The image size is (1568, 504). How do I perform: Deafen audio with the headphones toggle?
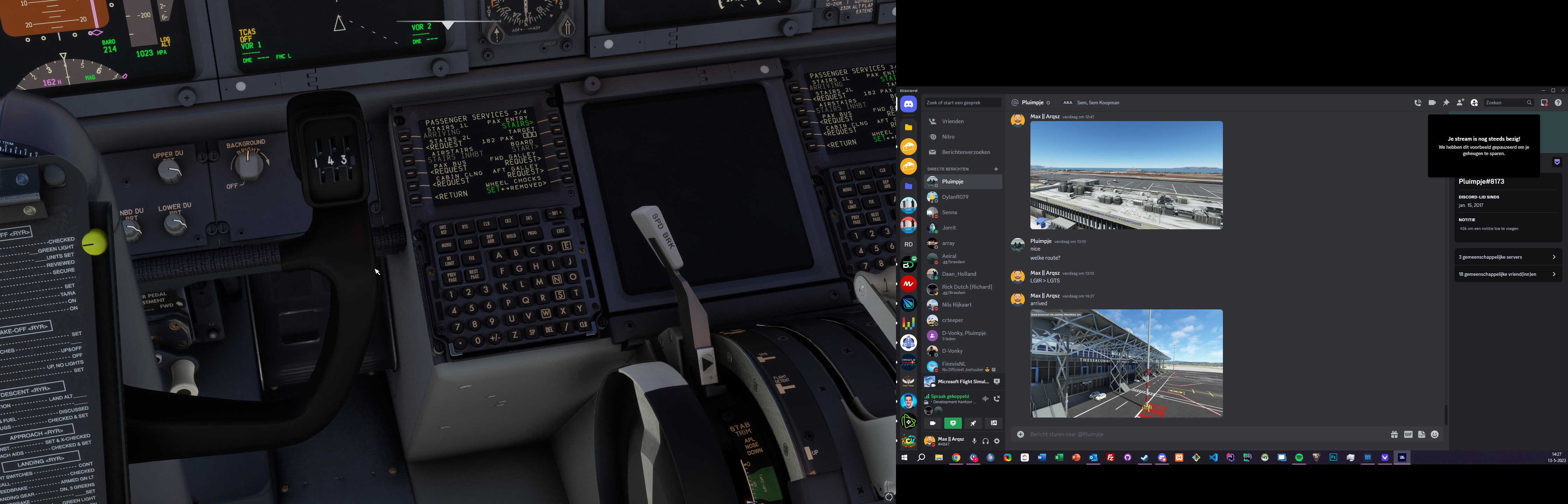point(986,441)
